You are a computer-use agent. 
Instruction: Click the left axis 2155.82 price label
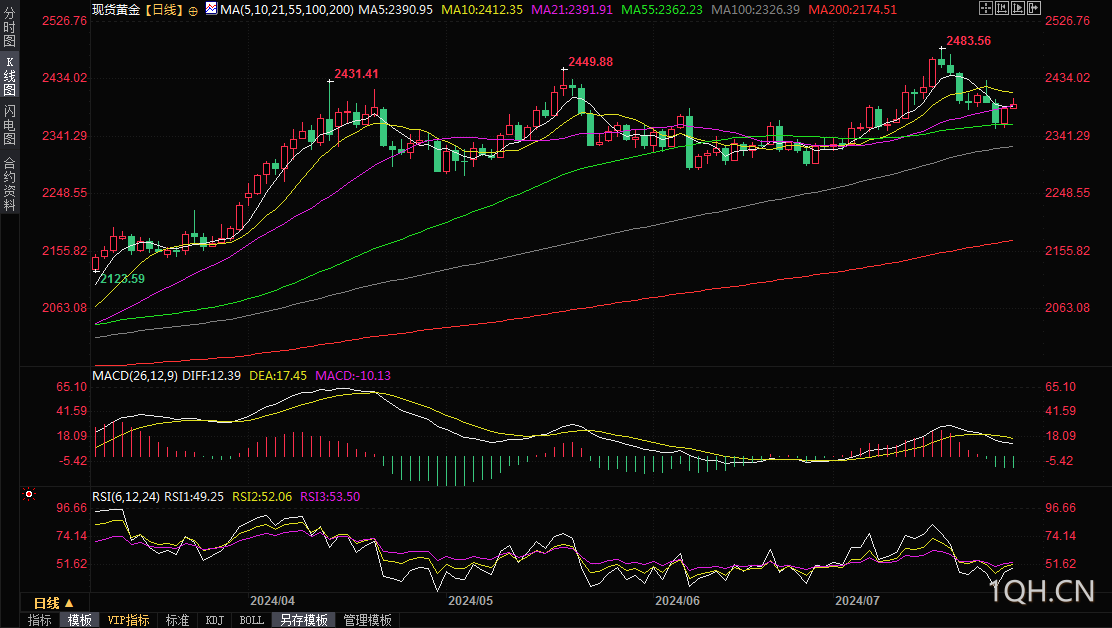(x=65, y=251)
